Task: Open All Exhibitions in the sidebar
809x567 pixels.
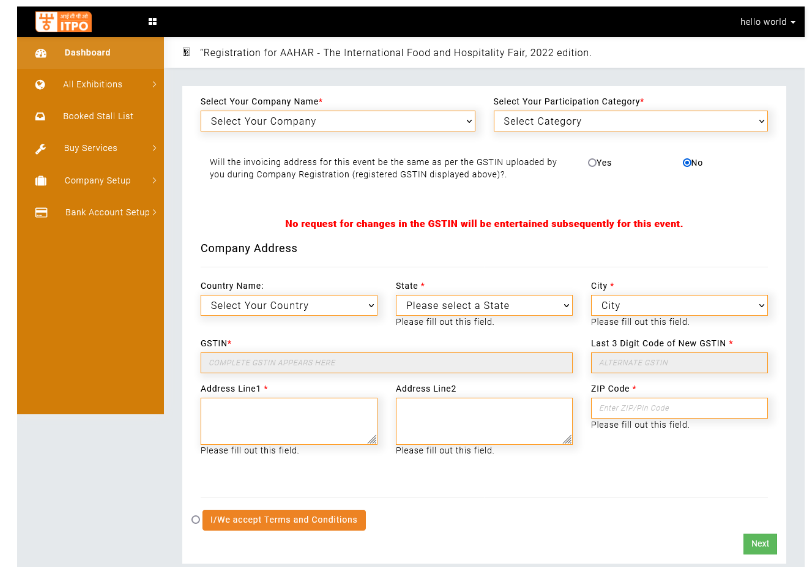Action: point(90,85)
